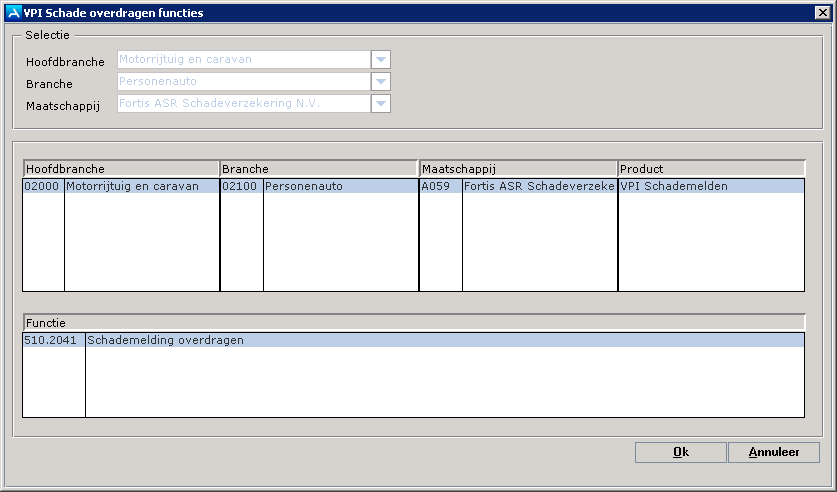This screenshot has height=492, width=837.
Task: Click the application icon in the title bar
Action: [13, 13]
